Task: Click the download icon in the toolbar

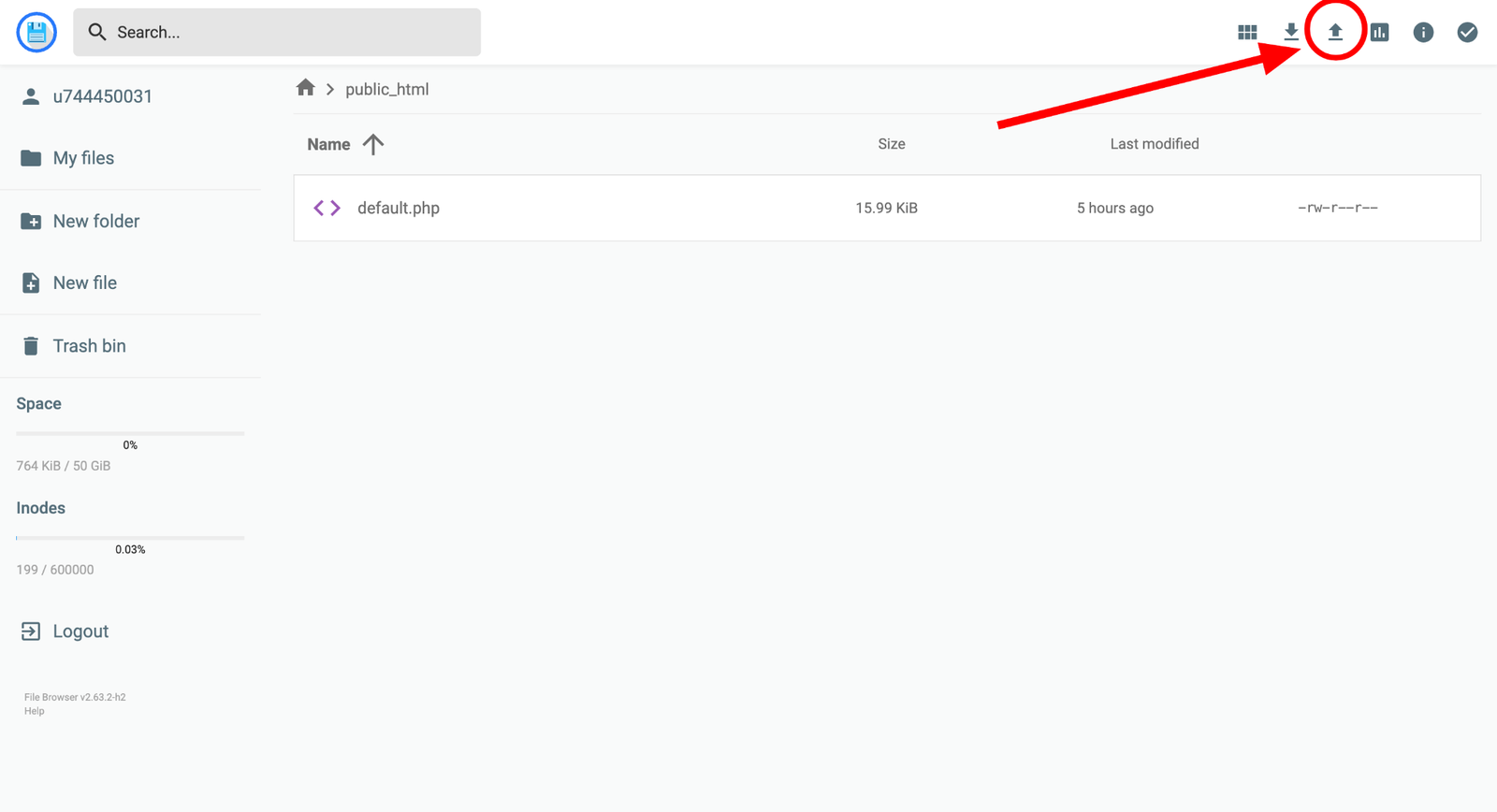Action: (1291, 33)
